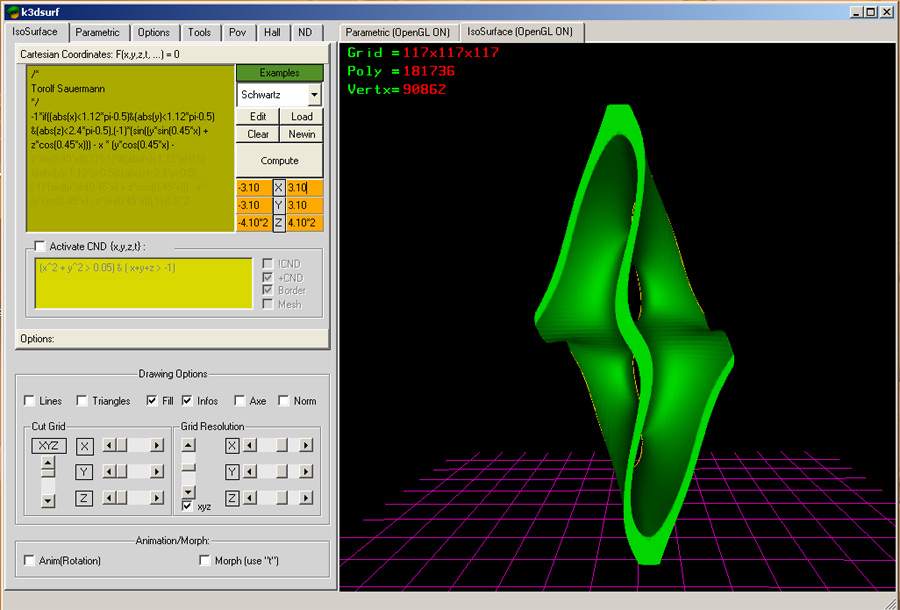The image size is (900, 610).
Task: Click the Z minimum field -4.10*2
Action: [x=254, y=223]
